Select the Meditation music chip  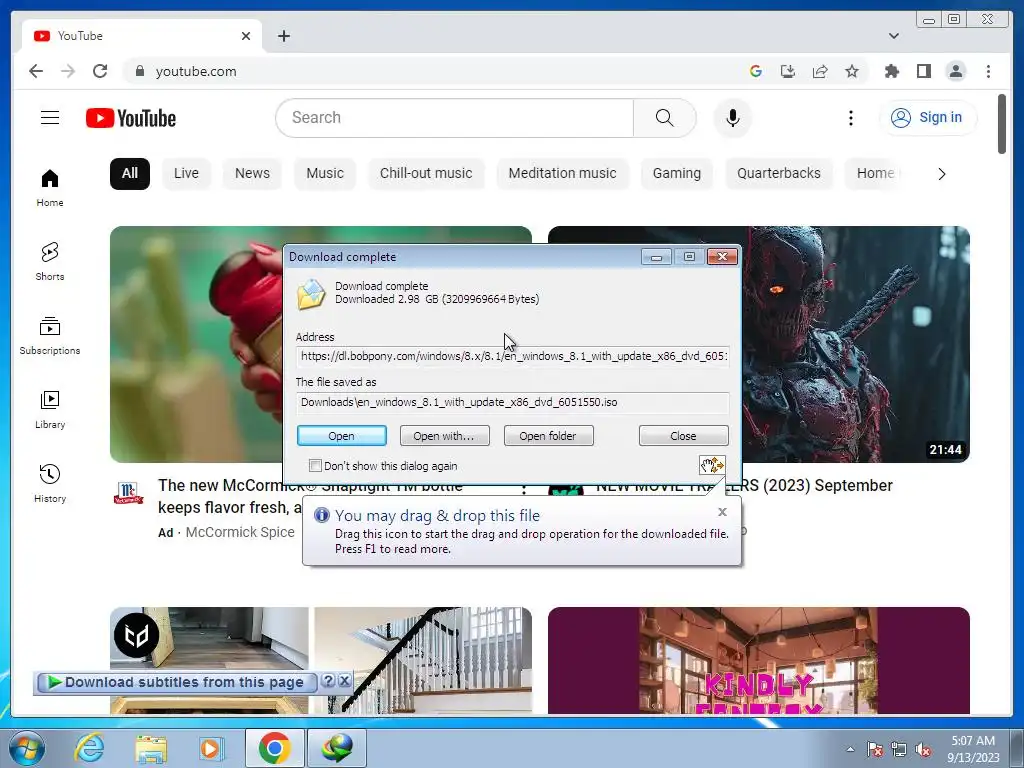pyautogui.click(x=562, y=174)
